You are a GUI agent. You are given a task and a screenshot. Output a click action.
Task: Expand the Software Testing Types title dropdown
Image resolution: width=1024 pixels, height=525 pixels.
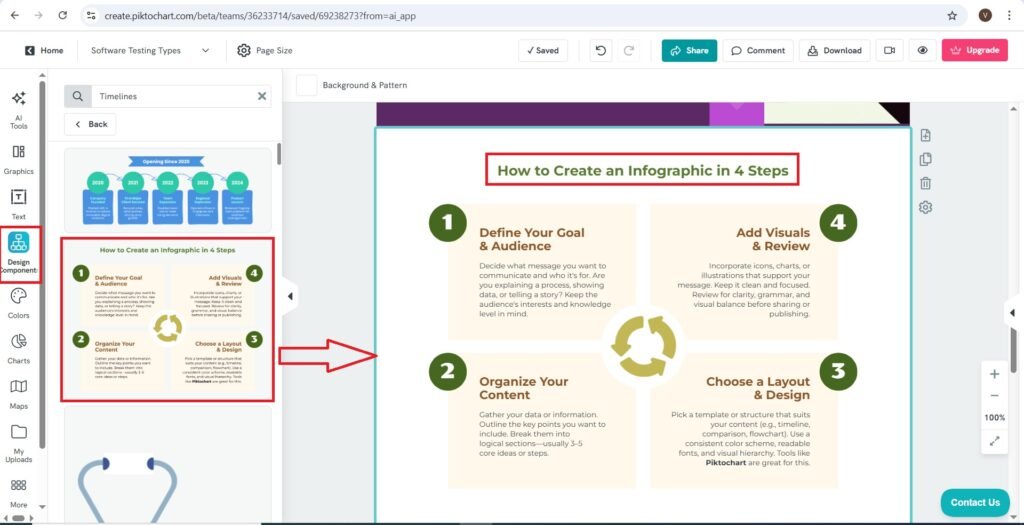tap(205, 50)
